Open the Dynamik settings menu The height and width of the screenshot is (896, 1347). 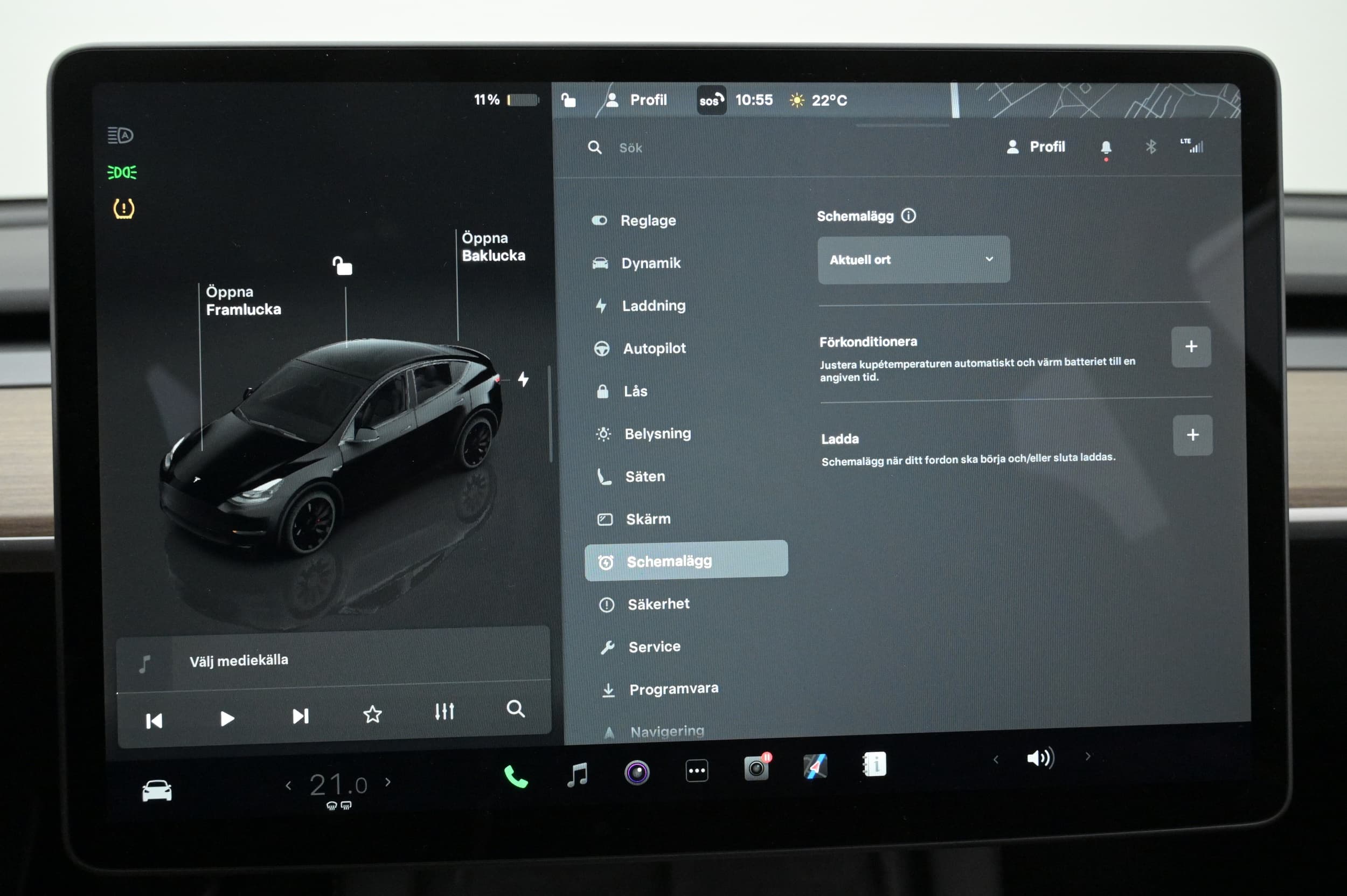coord(637,263)
